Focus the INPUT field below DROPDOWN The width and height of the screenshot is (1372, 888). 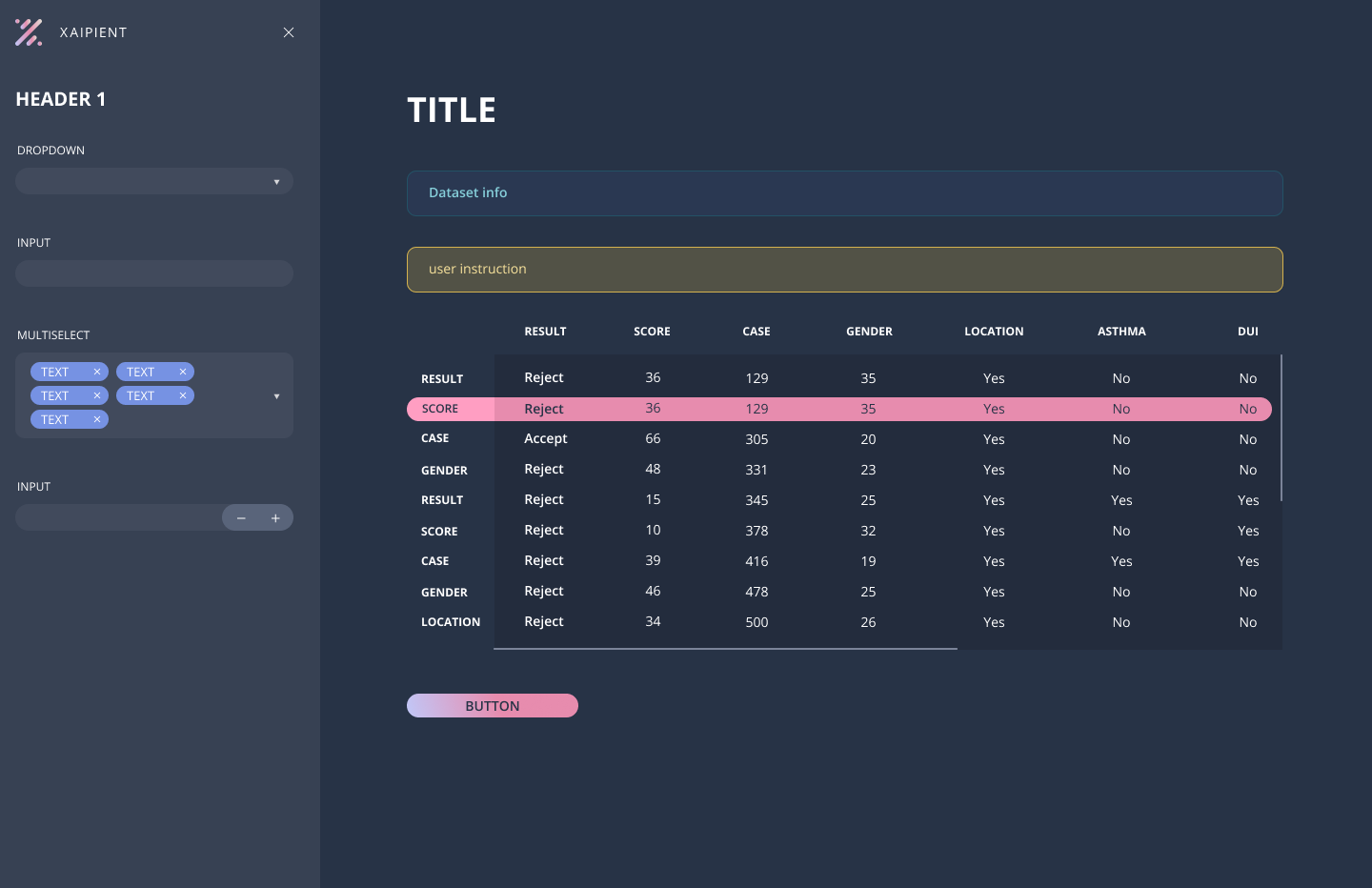pyautogui.click(x=153, y=272)
